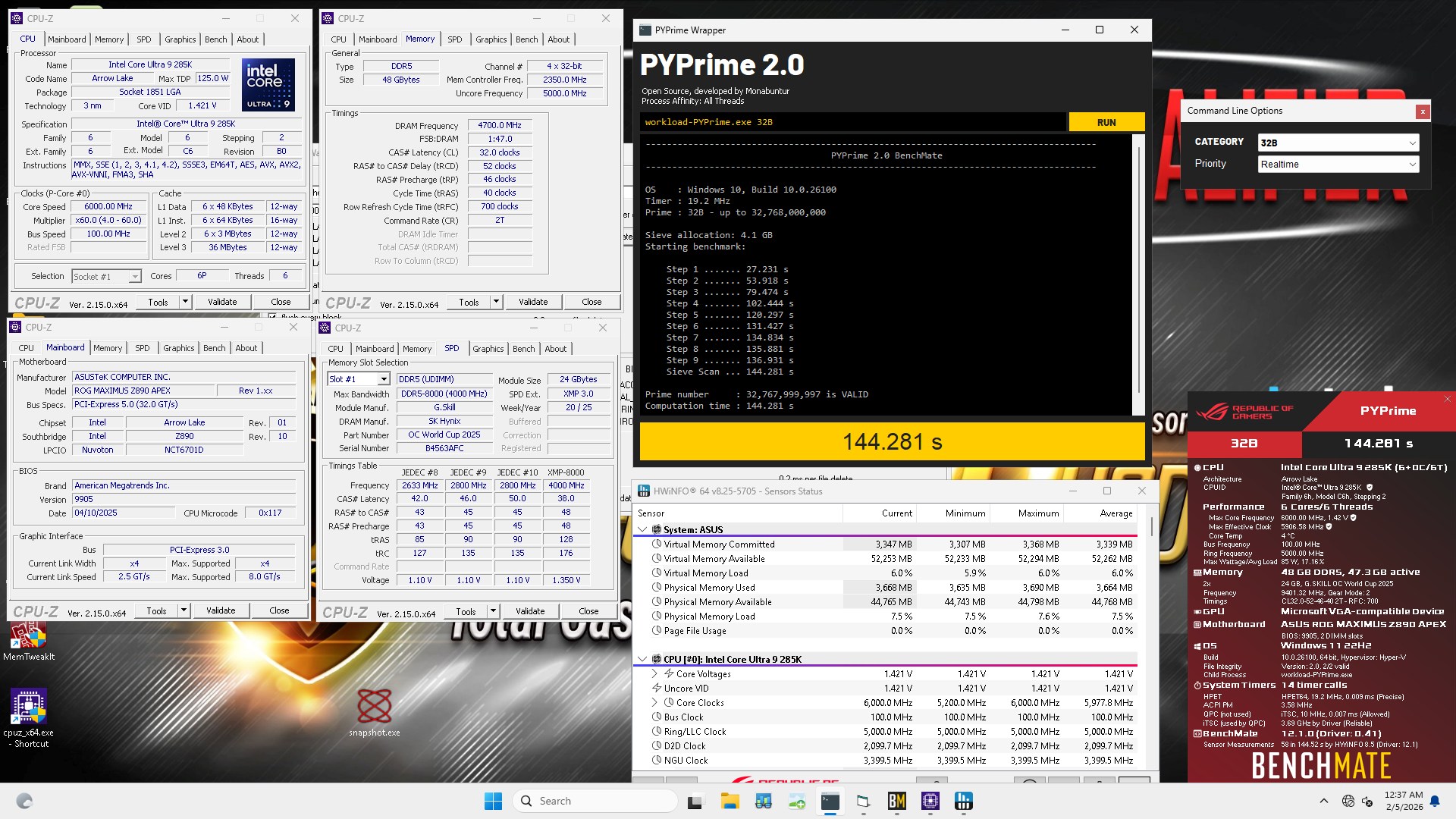This screenshot has width=1456, height=819.
Task: Switch to HWiNFO via its taskbar icon
Action: click(964, 801)
